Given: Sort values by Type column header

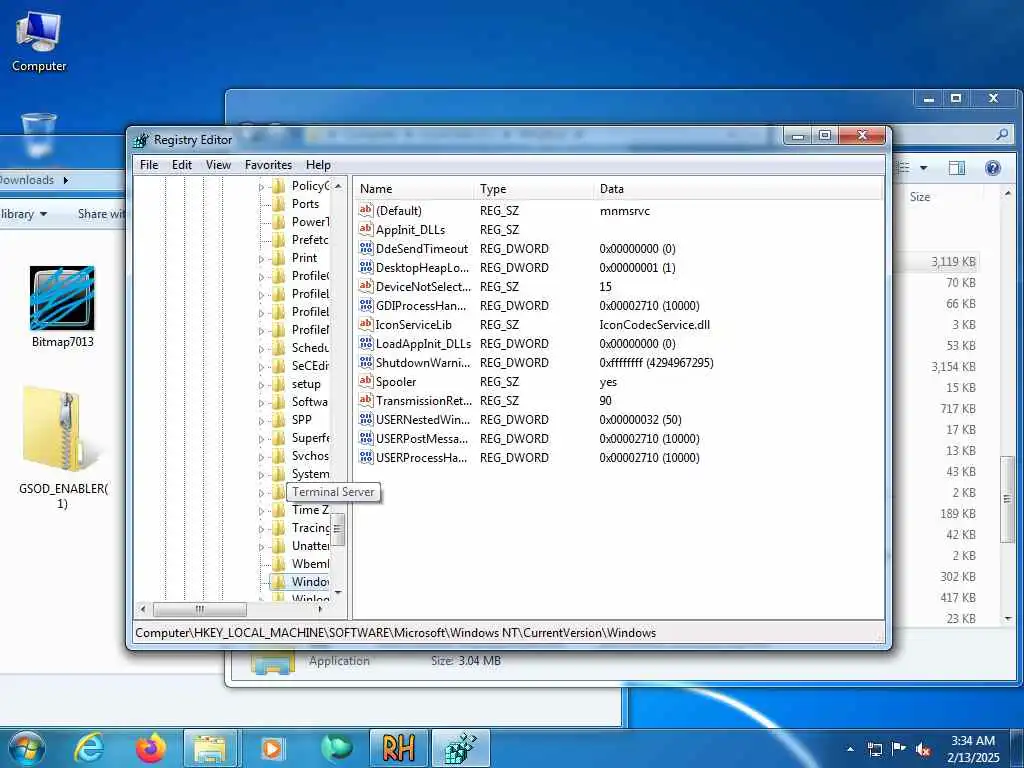Looking at the screenshot, I should tap(534, 189).
